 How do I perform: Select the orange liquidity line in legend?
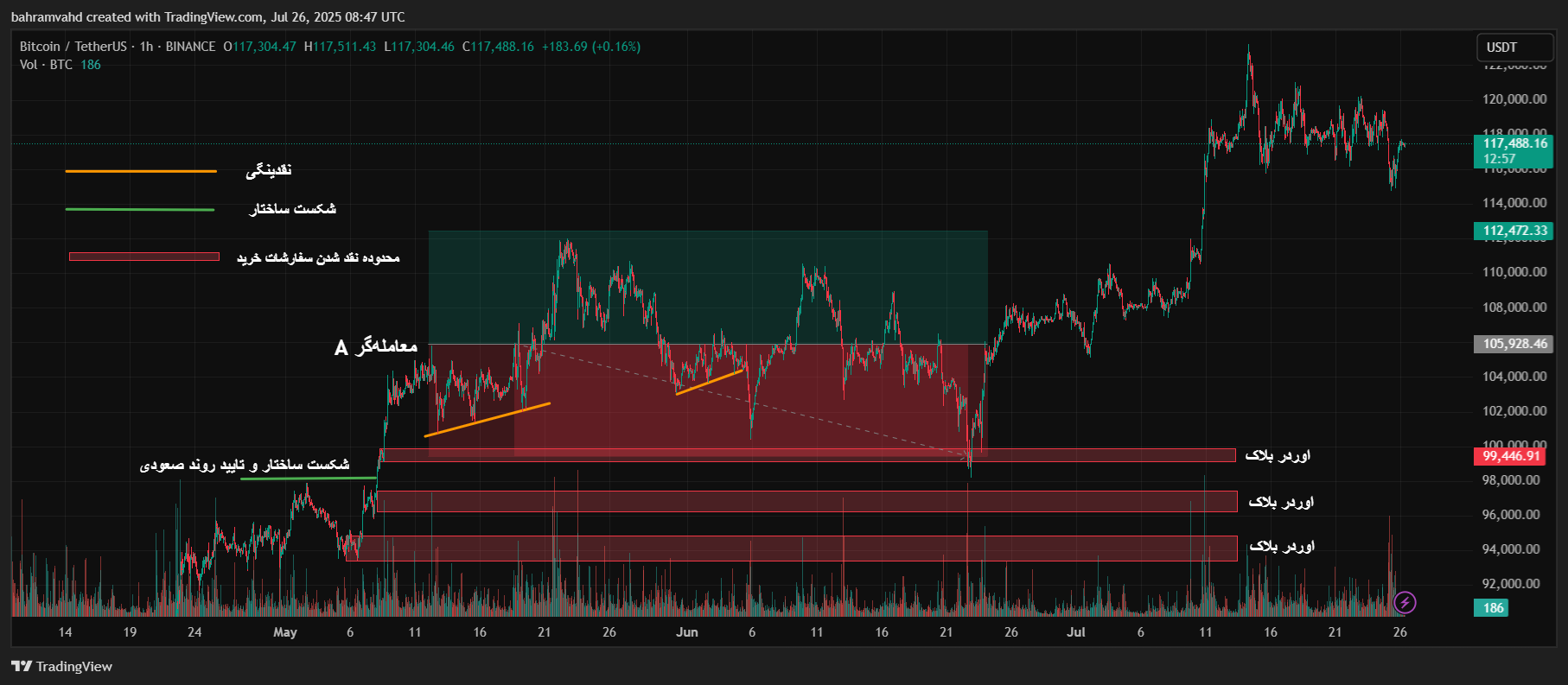141,171
